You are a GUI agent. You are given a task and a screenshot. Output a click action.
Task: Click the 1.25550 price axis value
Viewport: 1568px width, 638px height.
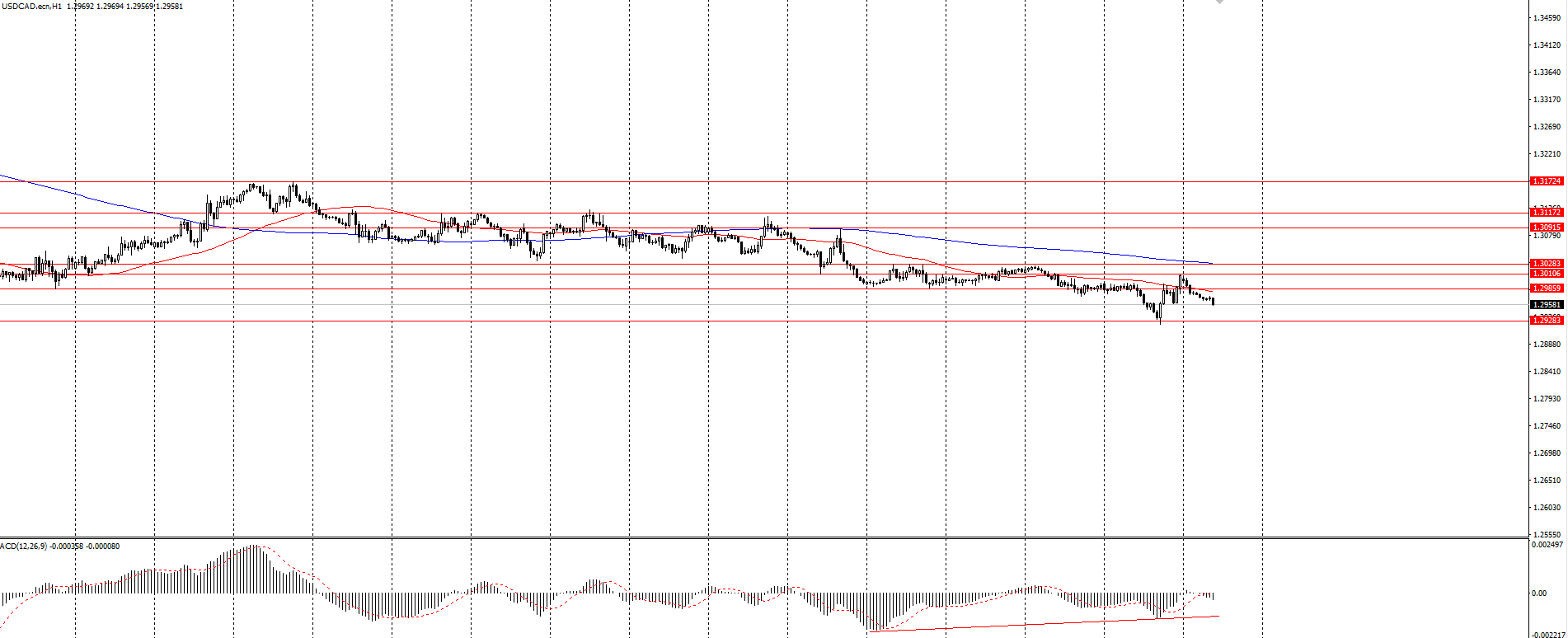1547,534
